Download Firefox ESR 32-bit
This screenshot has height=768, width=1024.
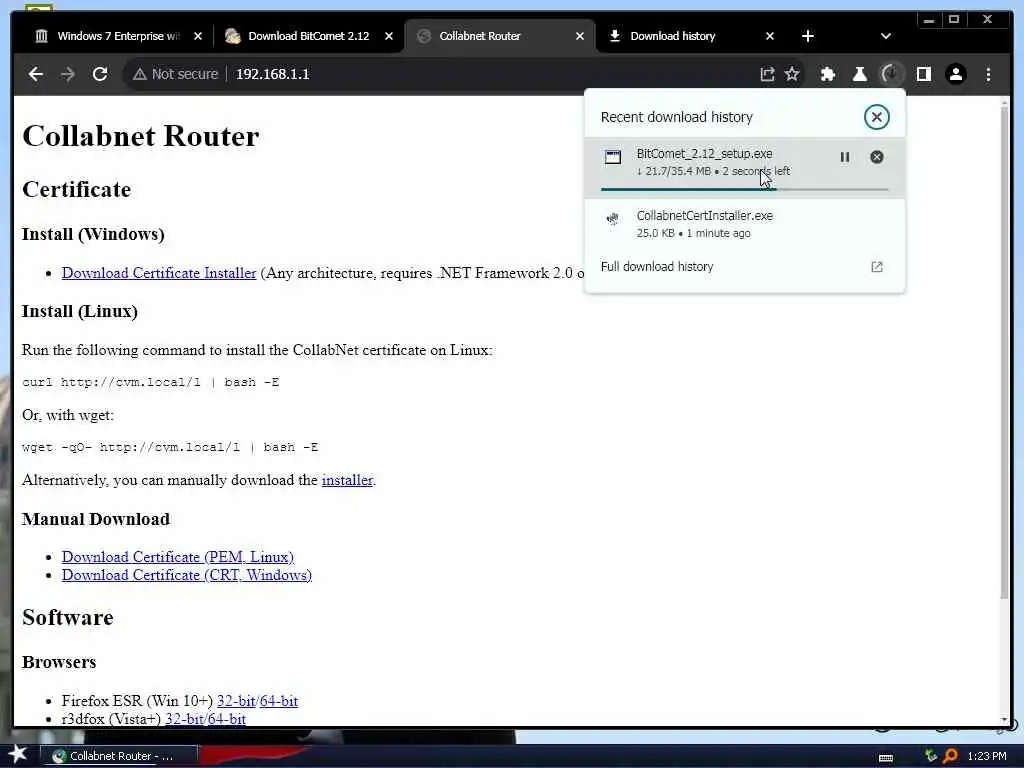tap(236, 701)
